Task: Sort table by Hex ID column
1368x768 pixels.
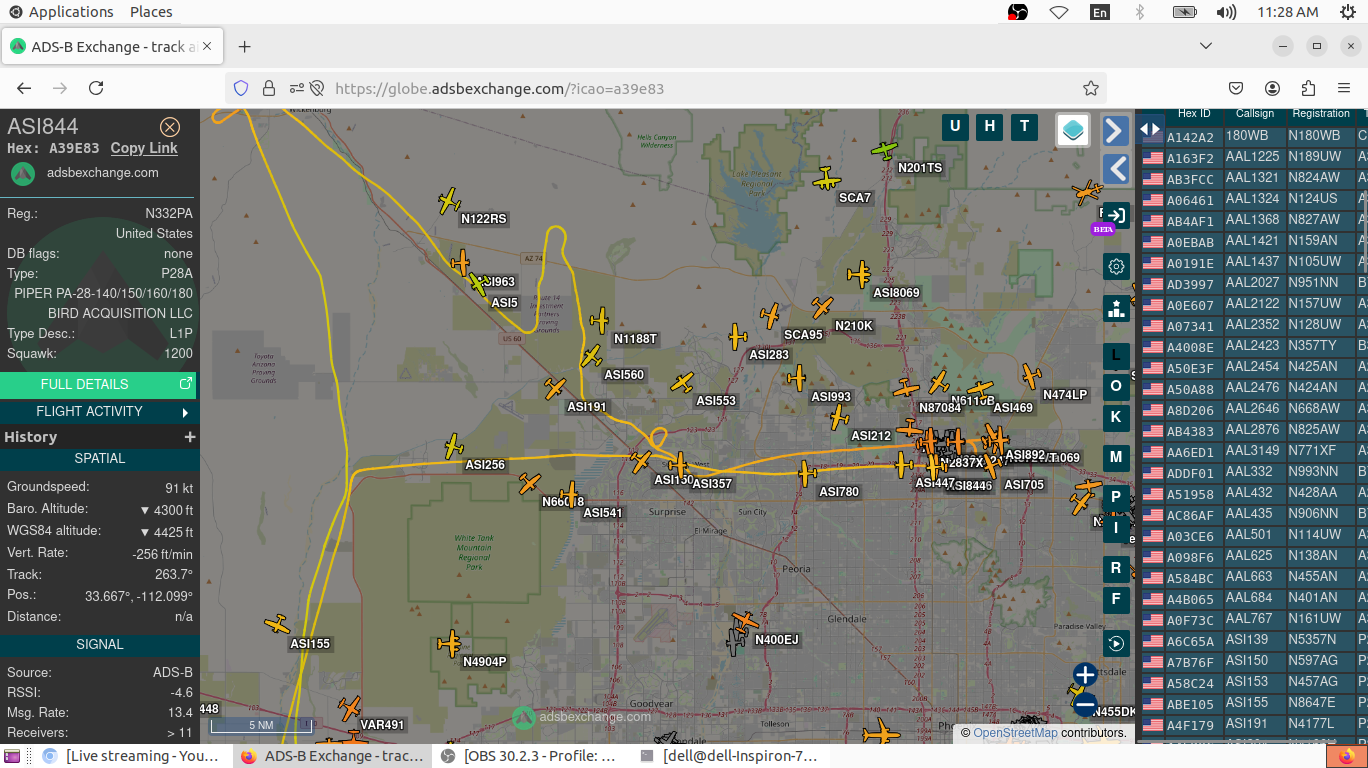Action: click(1194, 114)
